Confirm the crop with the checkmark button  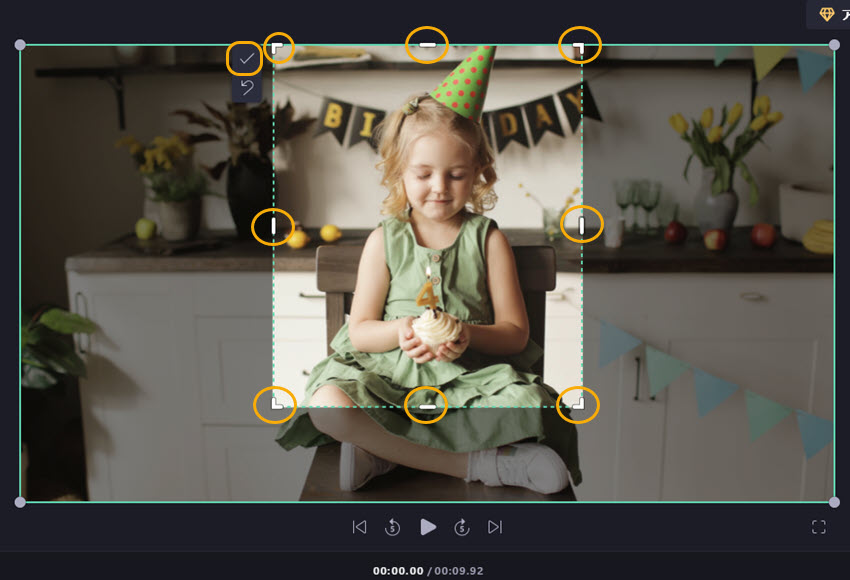click(246, 59)
